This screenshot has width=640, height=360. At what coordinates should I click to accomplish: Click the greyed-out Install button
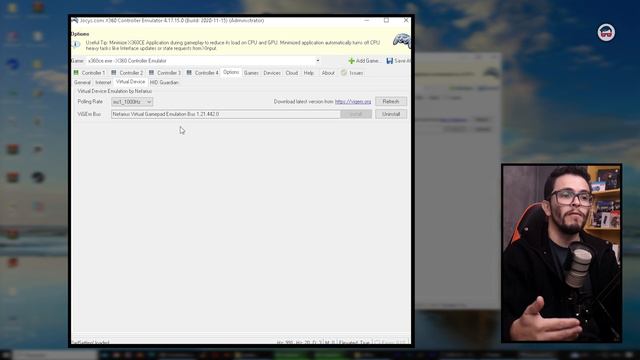coord(356,114)
